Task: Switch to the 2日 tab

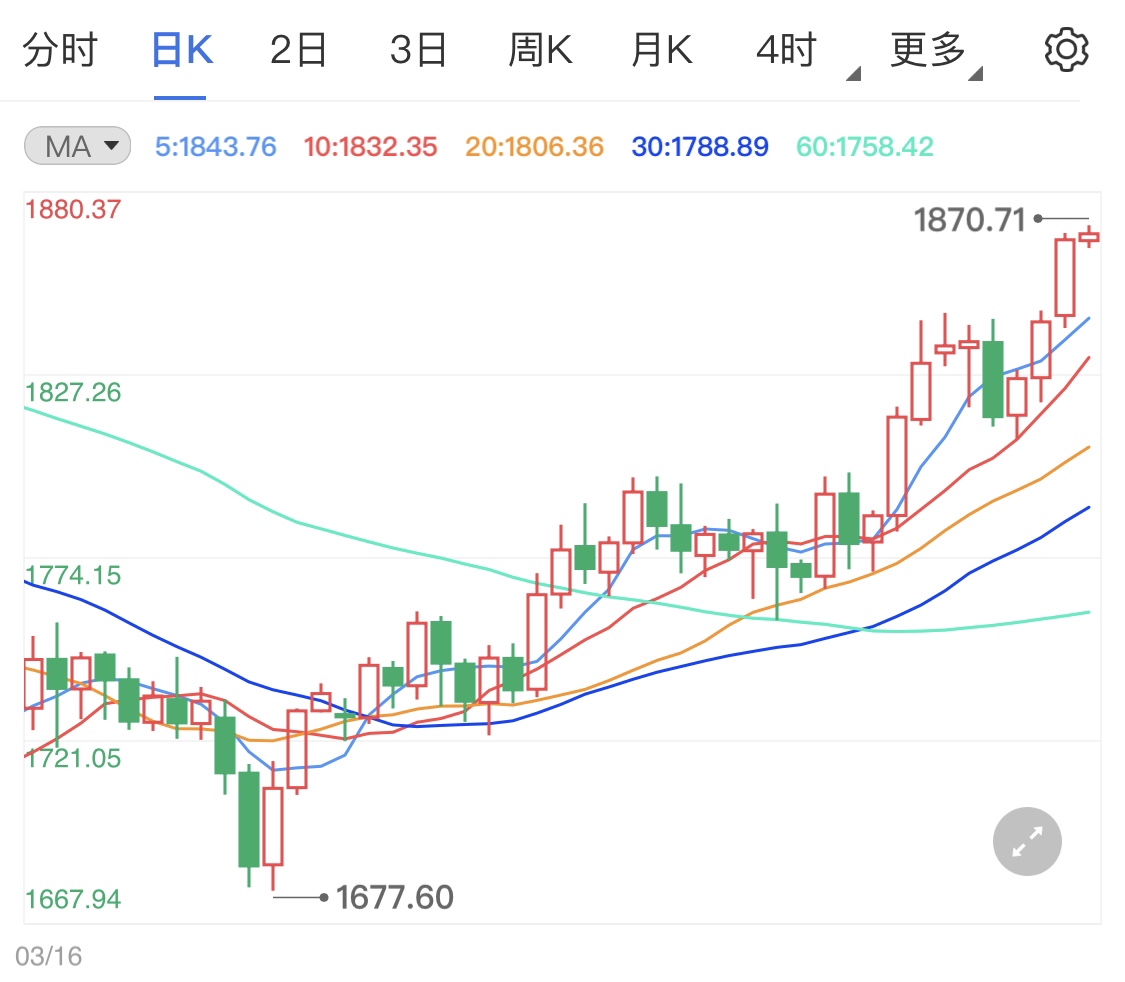Action: [x=298, y=50]
